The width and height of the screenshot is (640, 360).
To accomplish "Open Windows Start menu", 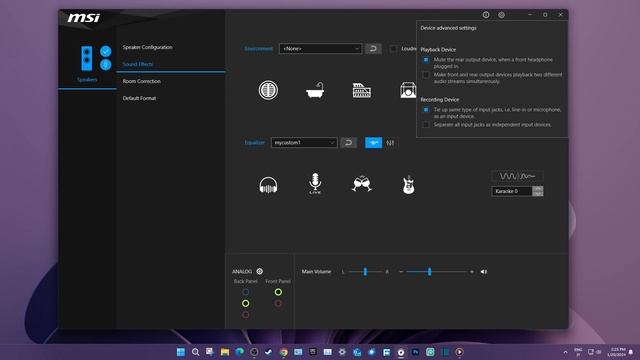I will click(x=181, y=352).
